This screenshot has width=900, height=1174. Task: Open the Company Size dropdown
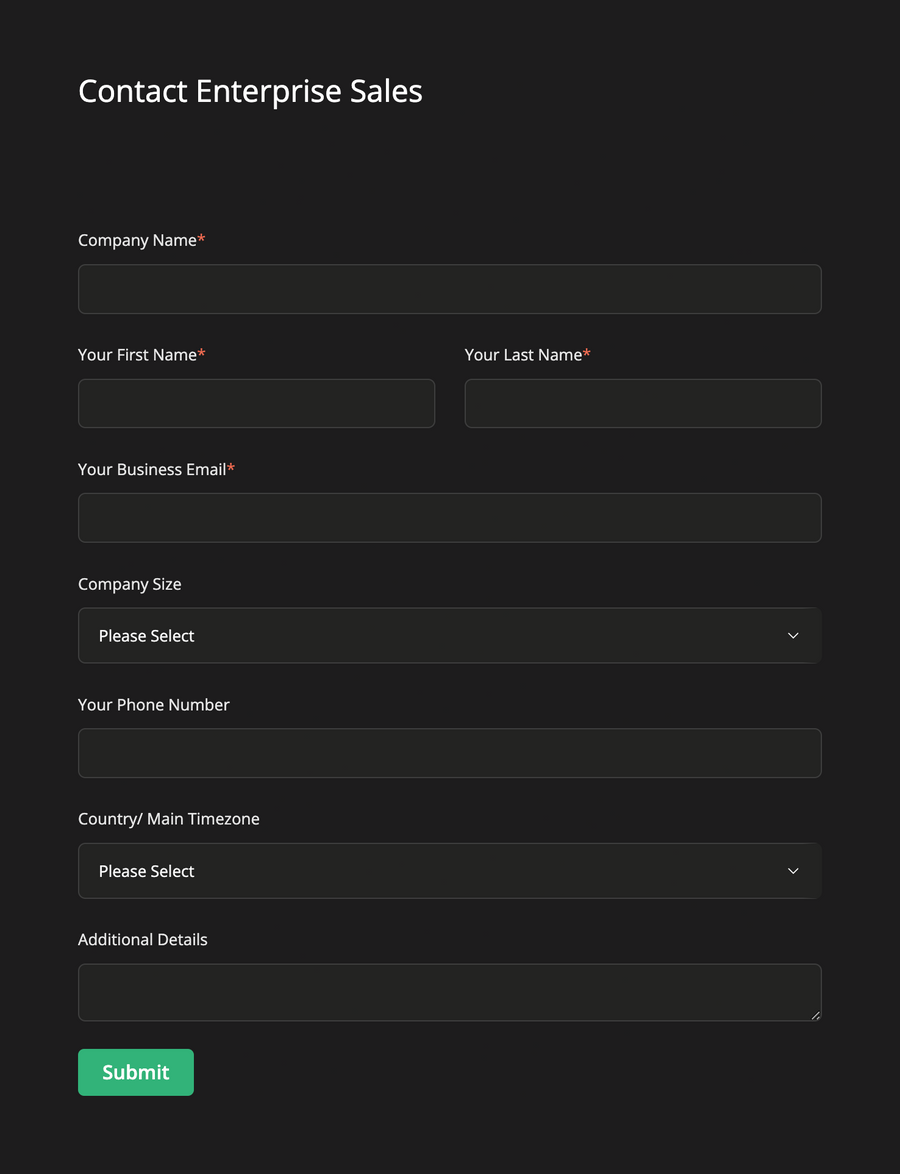point(449,635)
